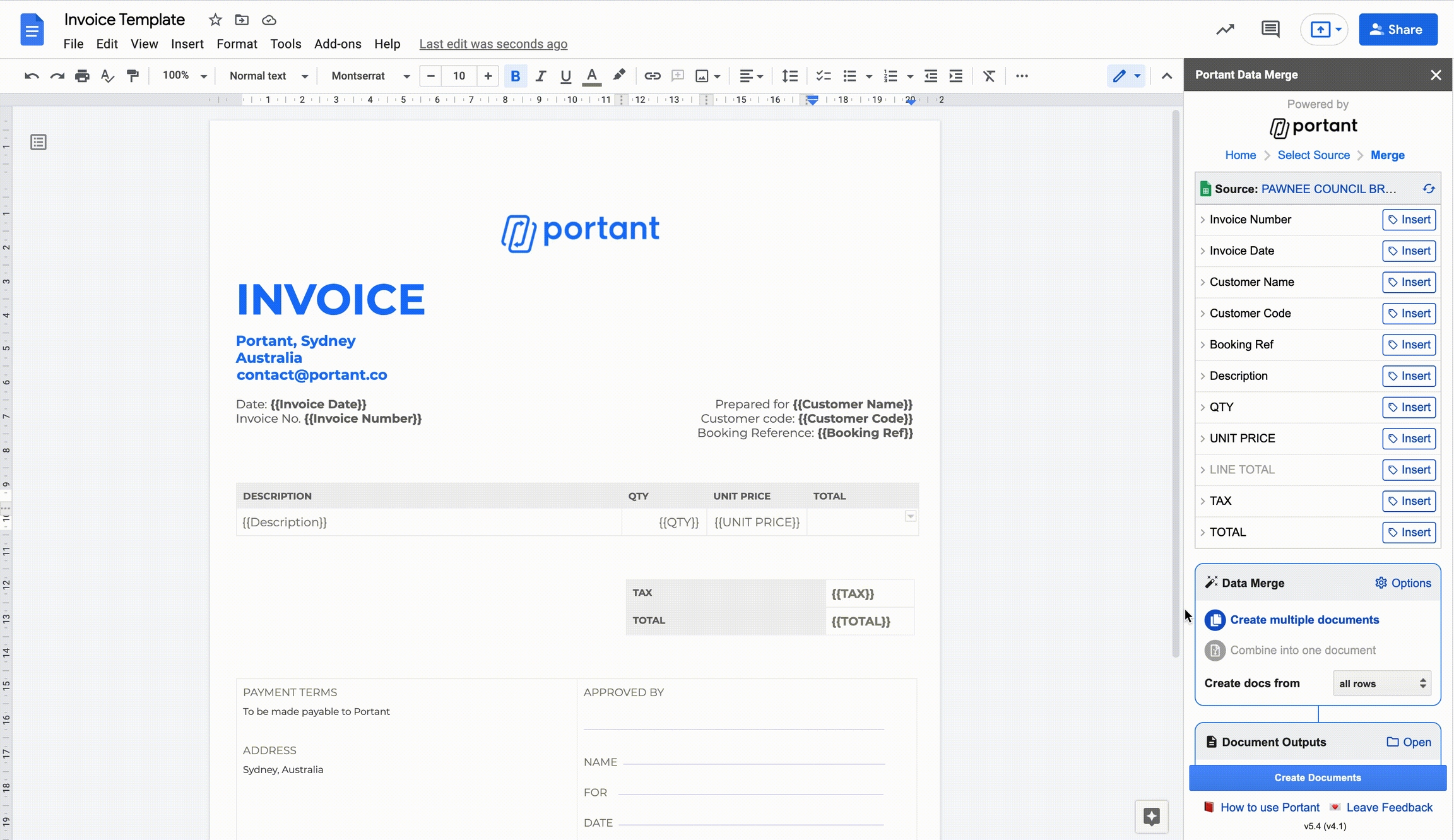Click the font size input field
The image size is (1454, 840).
click(459, 76)
